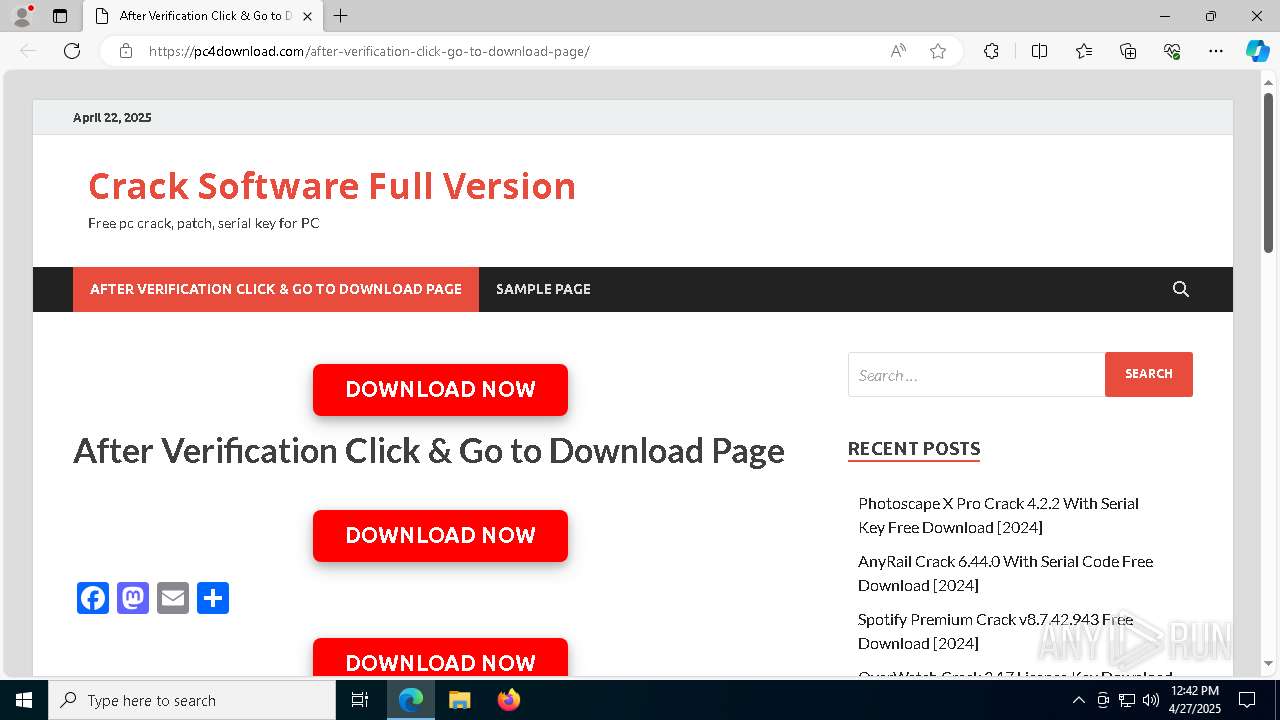The height and width of the screenshot is (720, 1280).
Task: Share the page via Email icon
Action: 173,598
